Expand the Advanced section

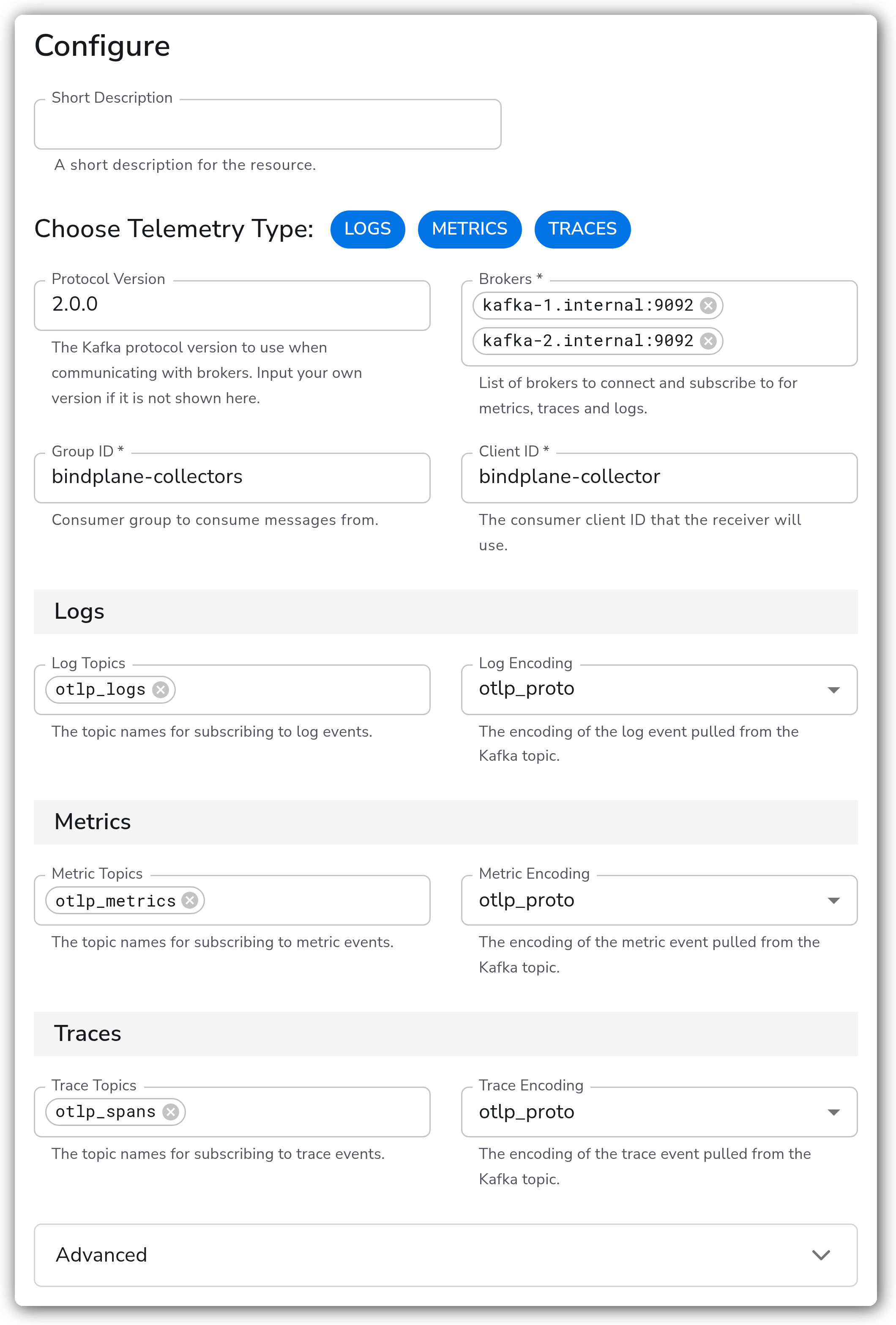pyautogui.click(x=446, y=1255)
